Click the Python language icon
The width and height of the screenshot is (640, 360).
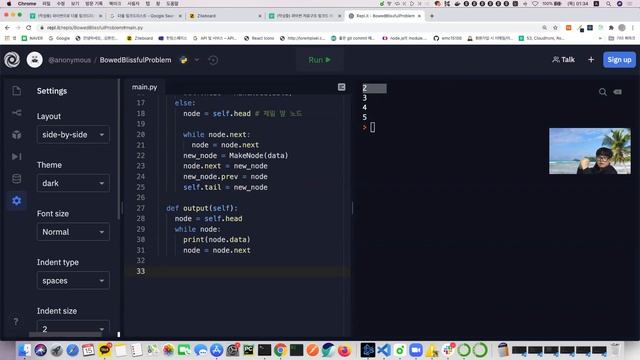(184, 60)
